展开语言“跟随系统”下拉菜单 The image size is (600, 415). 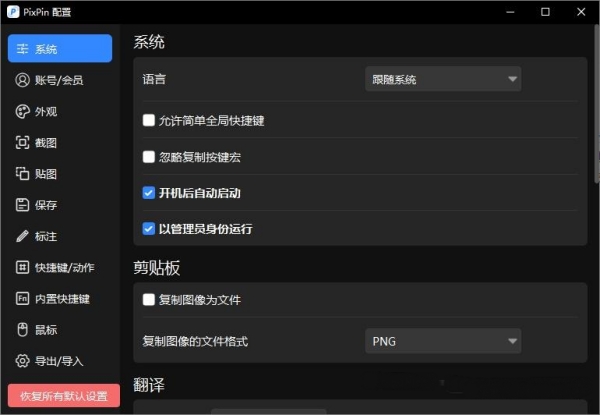(x=442, y=79)
